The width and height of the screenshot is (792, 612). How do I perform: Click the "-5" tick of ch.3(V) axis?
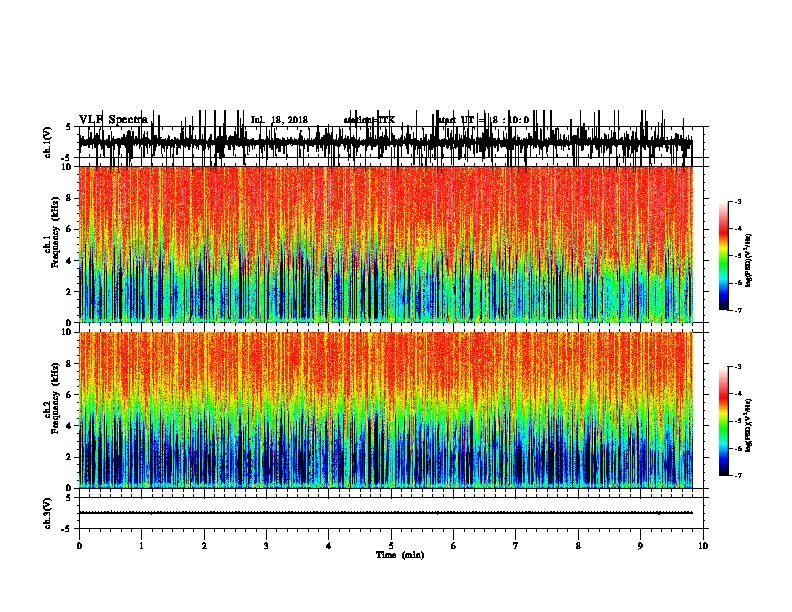point(67,529)
